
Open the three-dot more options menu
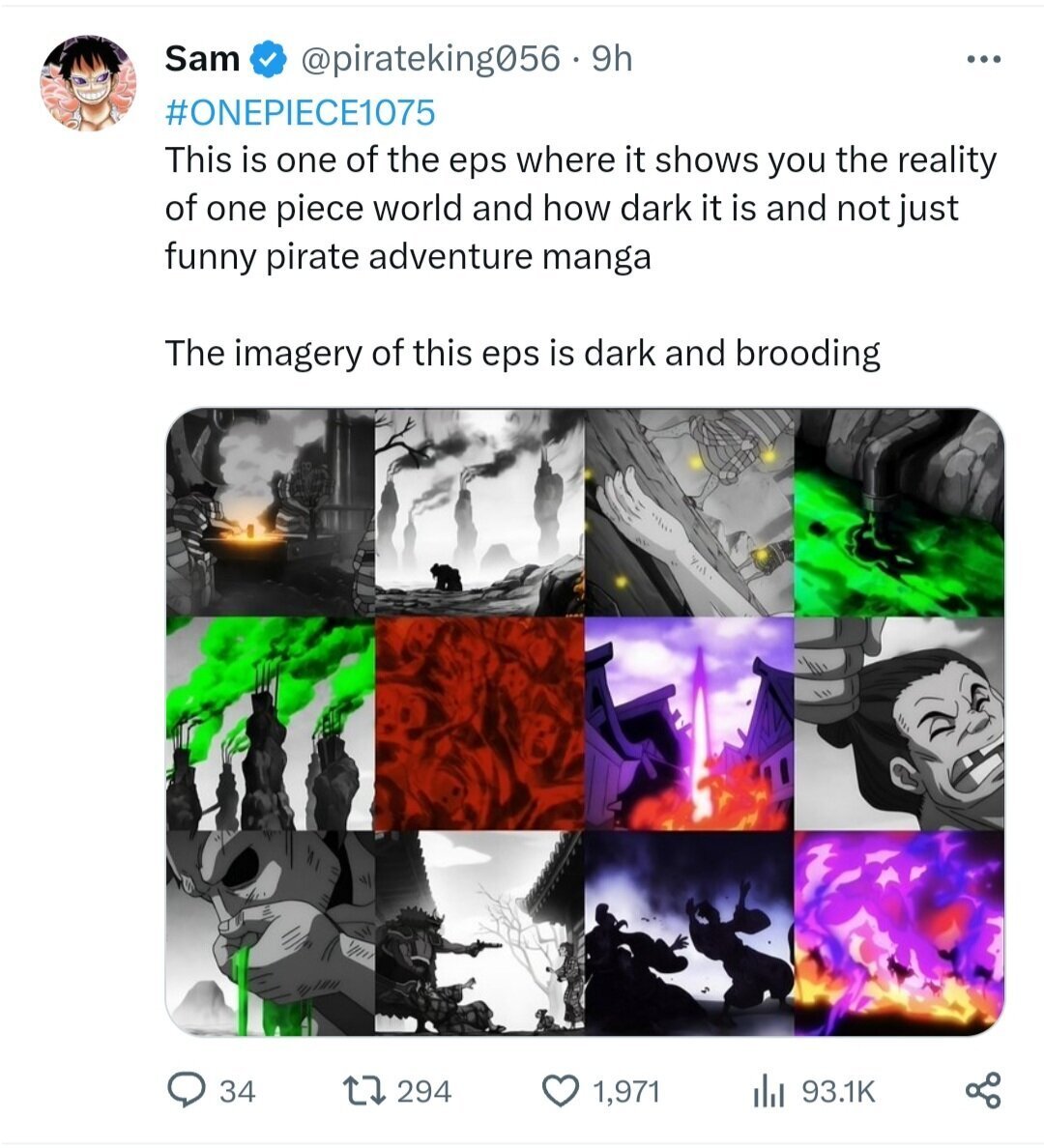984,60
